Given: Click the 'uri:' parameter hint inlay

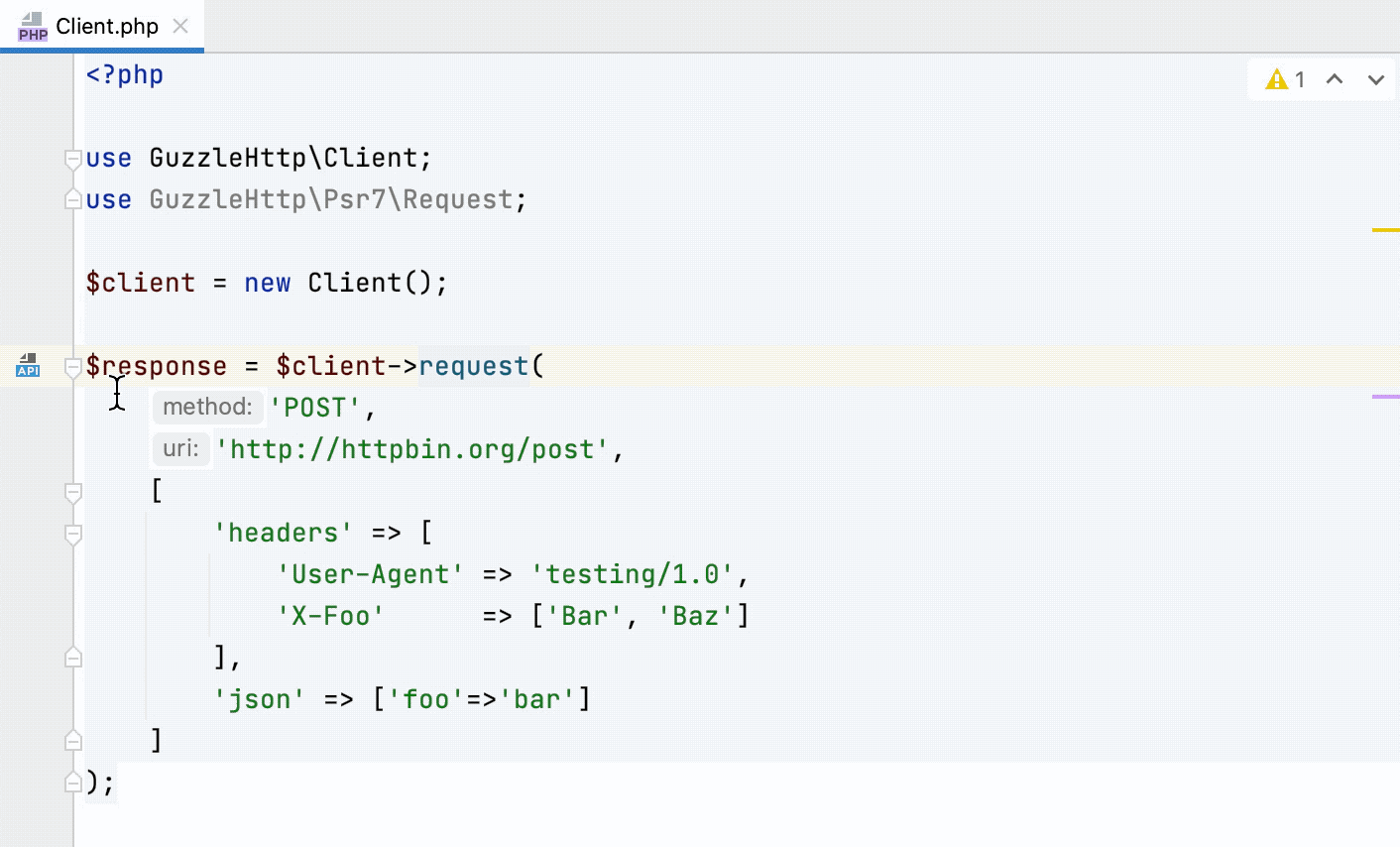Looking at the screenshot, I should tap(180, 448).
